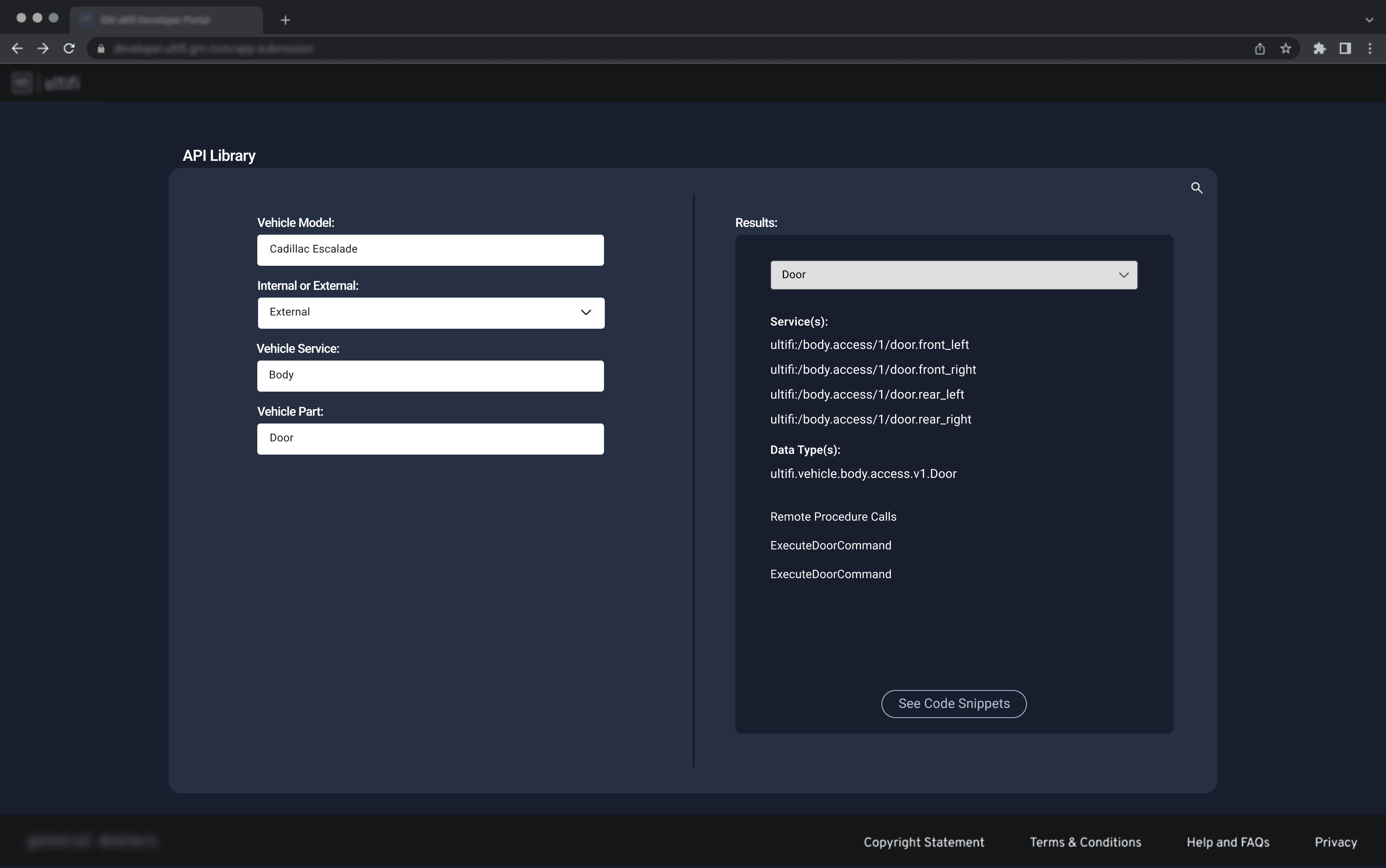Open the browser extensions puzzle icon

[x=1320, y=49]
